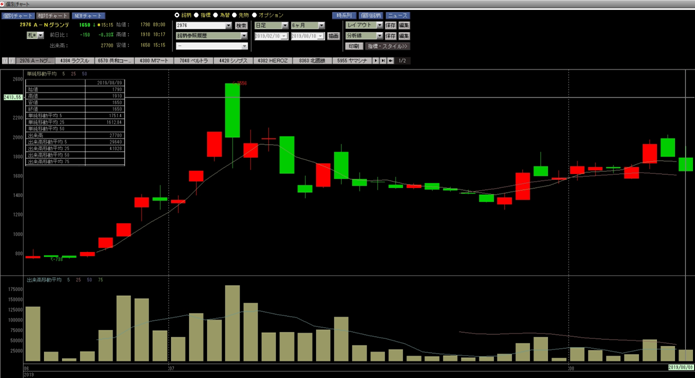
Task: Click the tall green peak candlestick labeled 2556
Action: click(x=232, y=110)
